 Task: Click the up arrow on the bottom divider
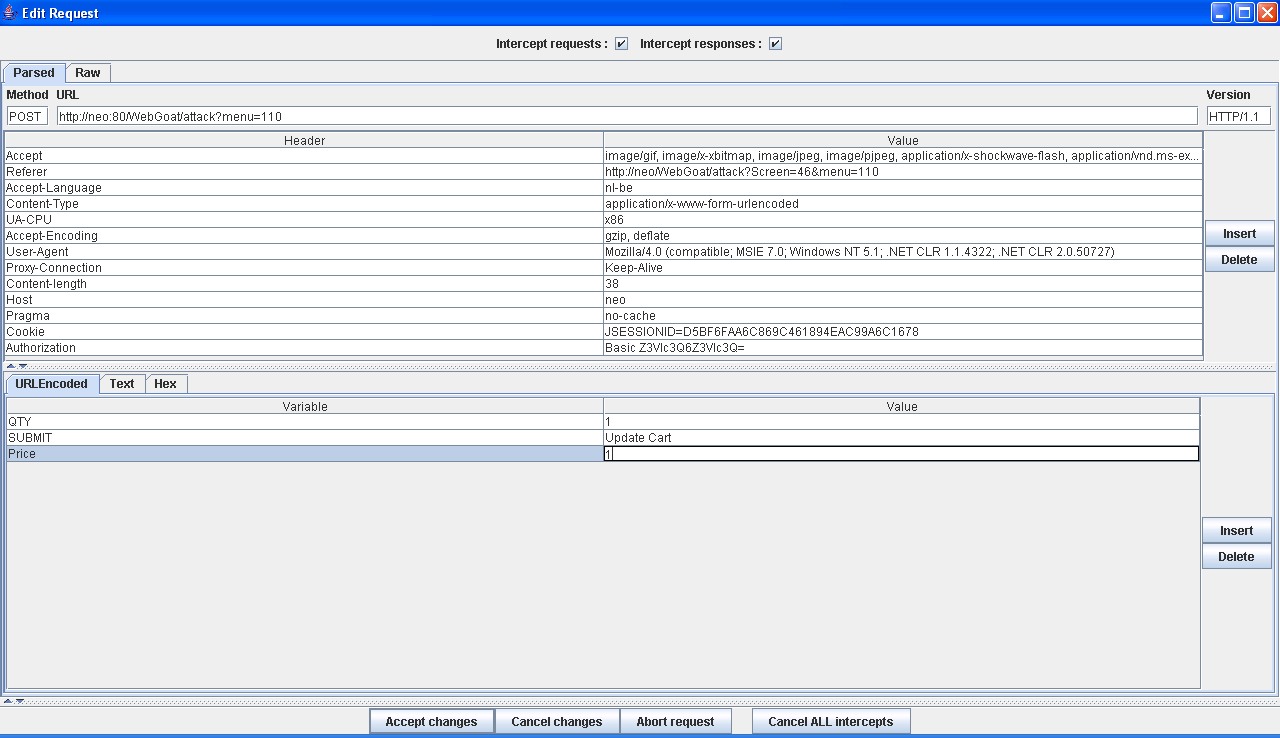click(9, 700)
